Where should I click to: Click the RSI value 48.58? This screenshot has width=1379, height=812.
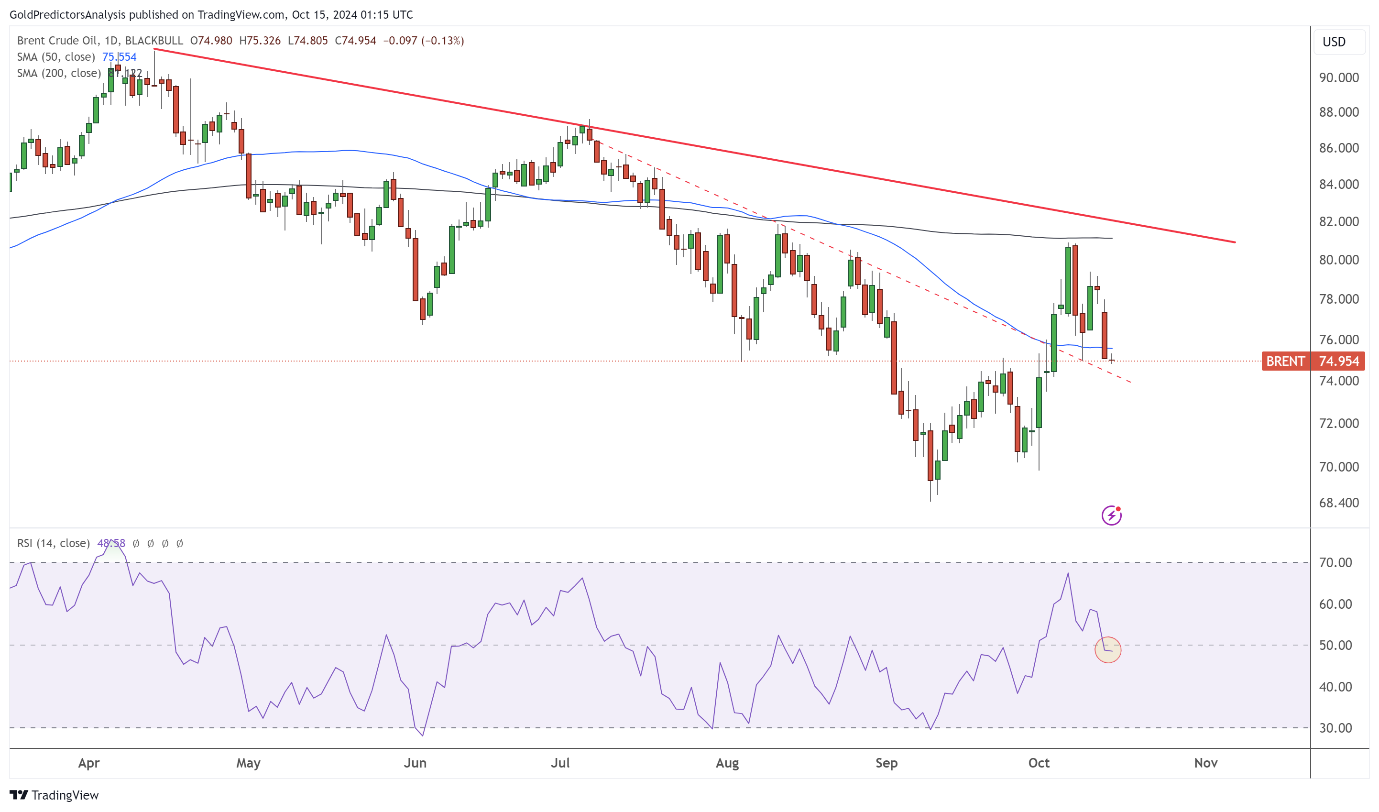click(111, 543)
